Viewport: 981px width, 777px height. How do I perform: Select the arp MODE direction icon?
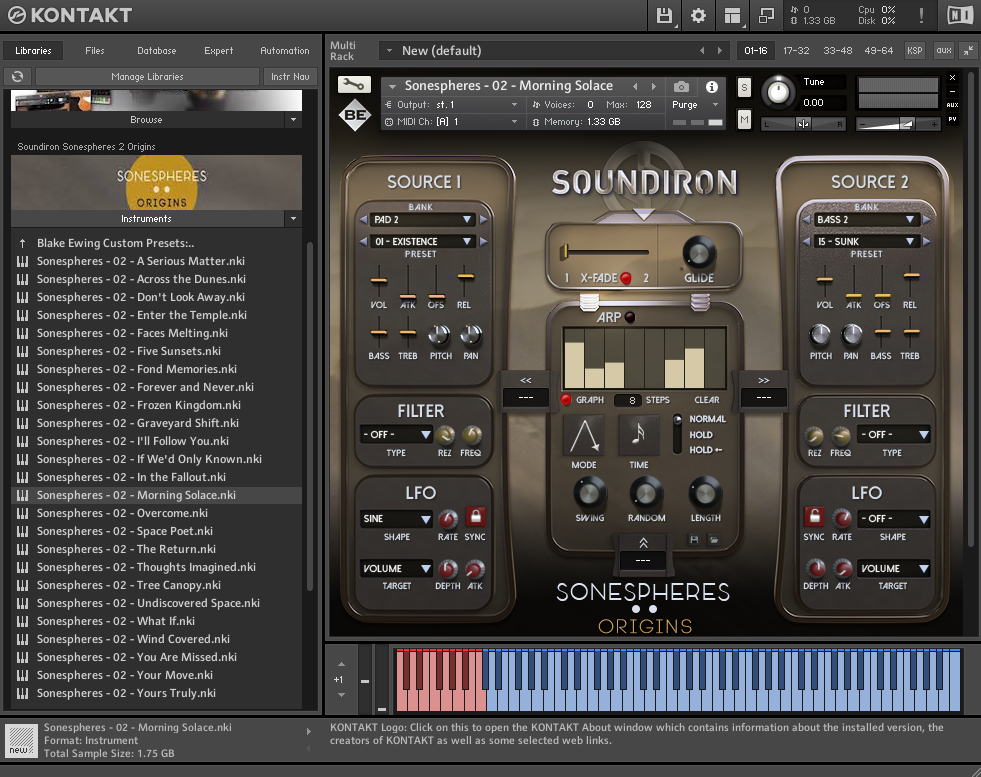click(584, 435)
